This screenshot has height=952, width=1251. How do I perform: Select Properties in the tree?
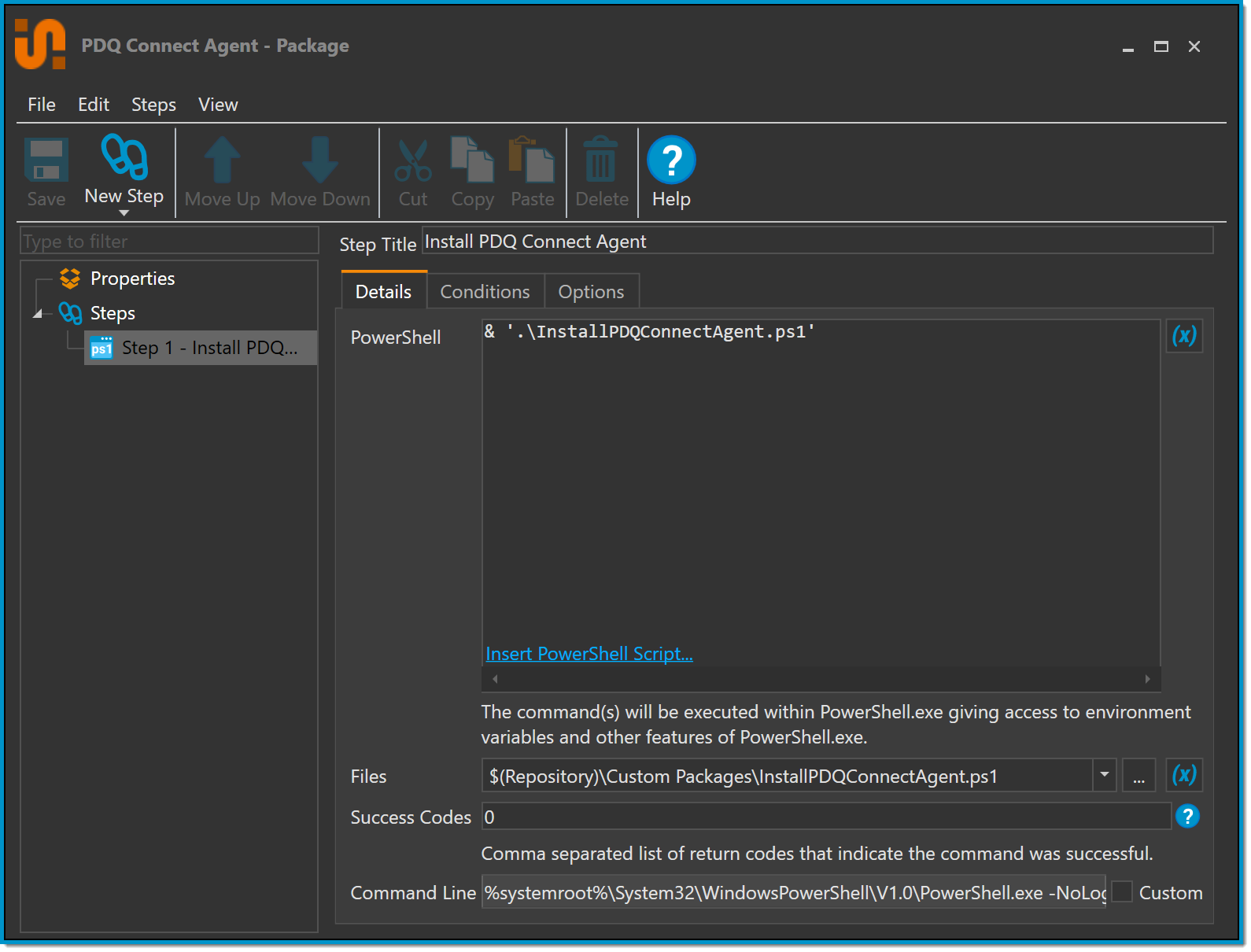click(133, 279)
